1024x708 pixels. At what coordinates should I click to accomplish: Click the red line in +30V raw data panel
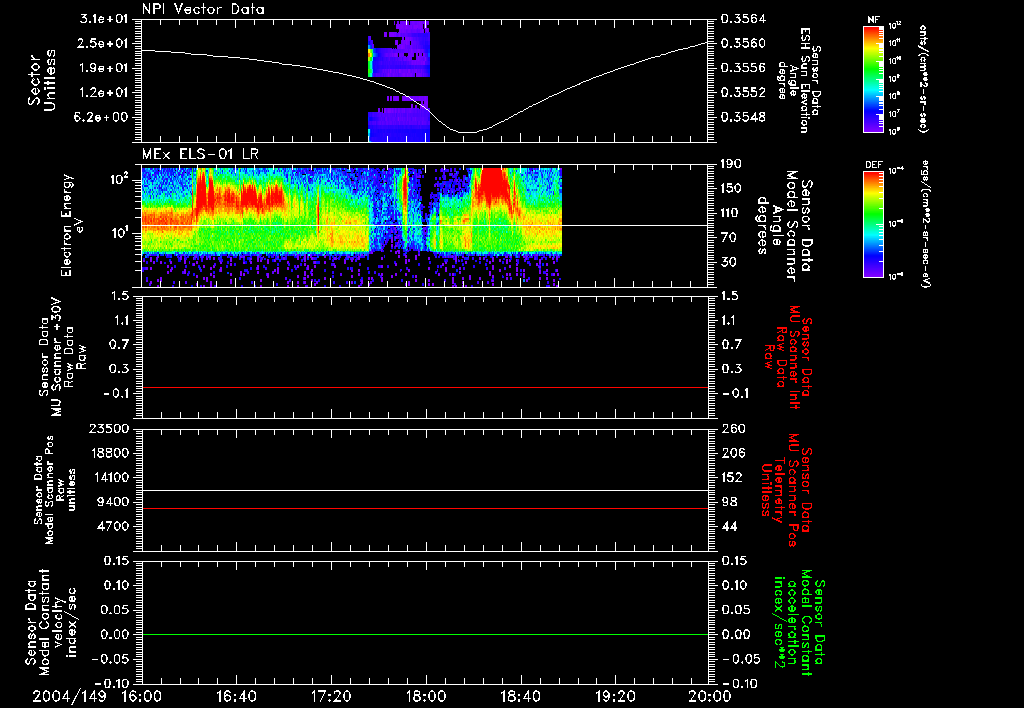[x=425, y=387]
